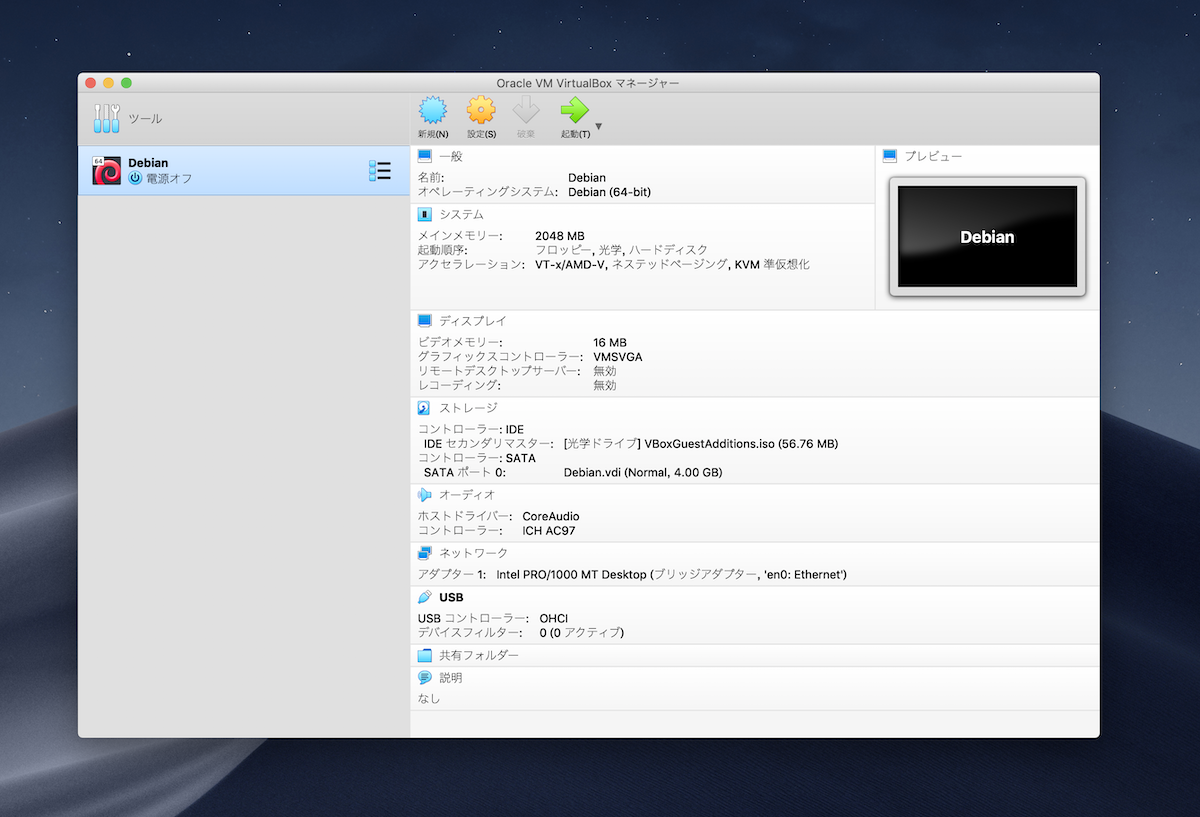The height and width of the screenshot is (817, 1200).
Task: Start VM with 起動(T) green arrow
Action: (575, 111)
